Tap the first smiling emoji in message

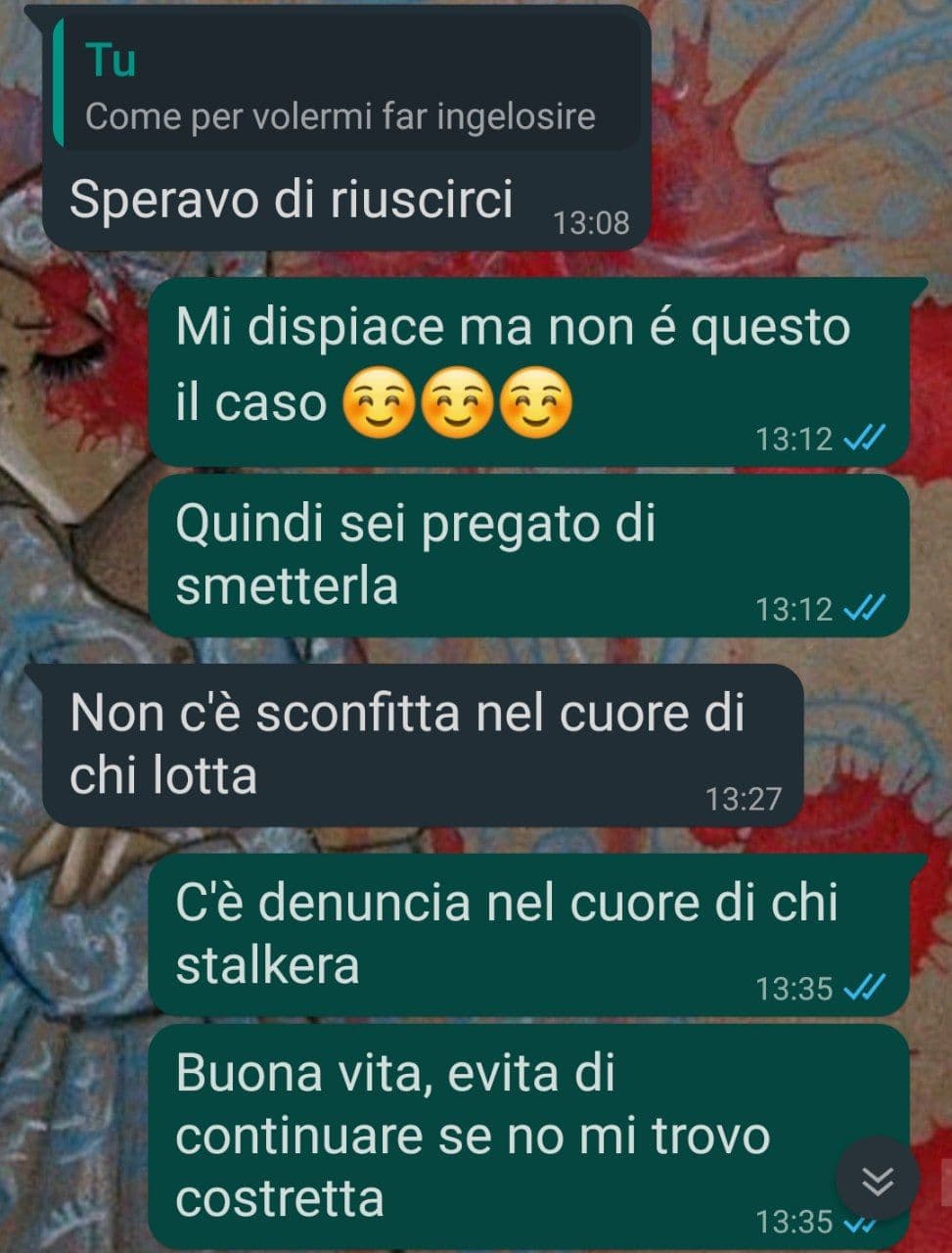(379, 402)
